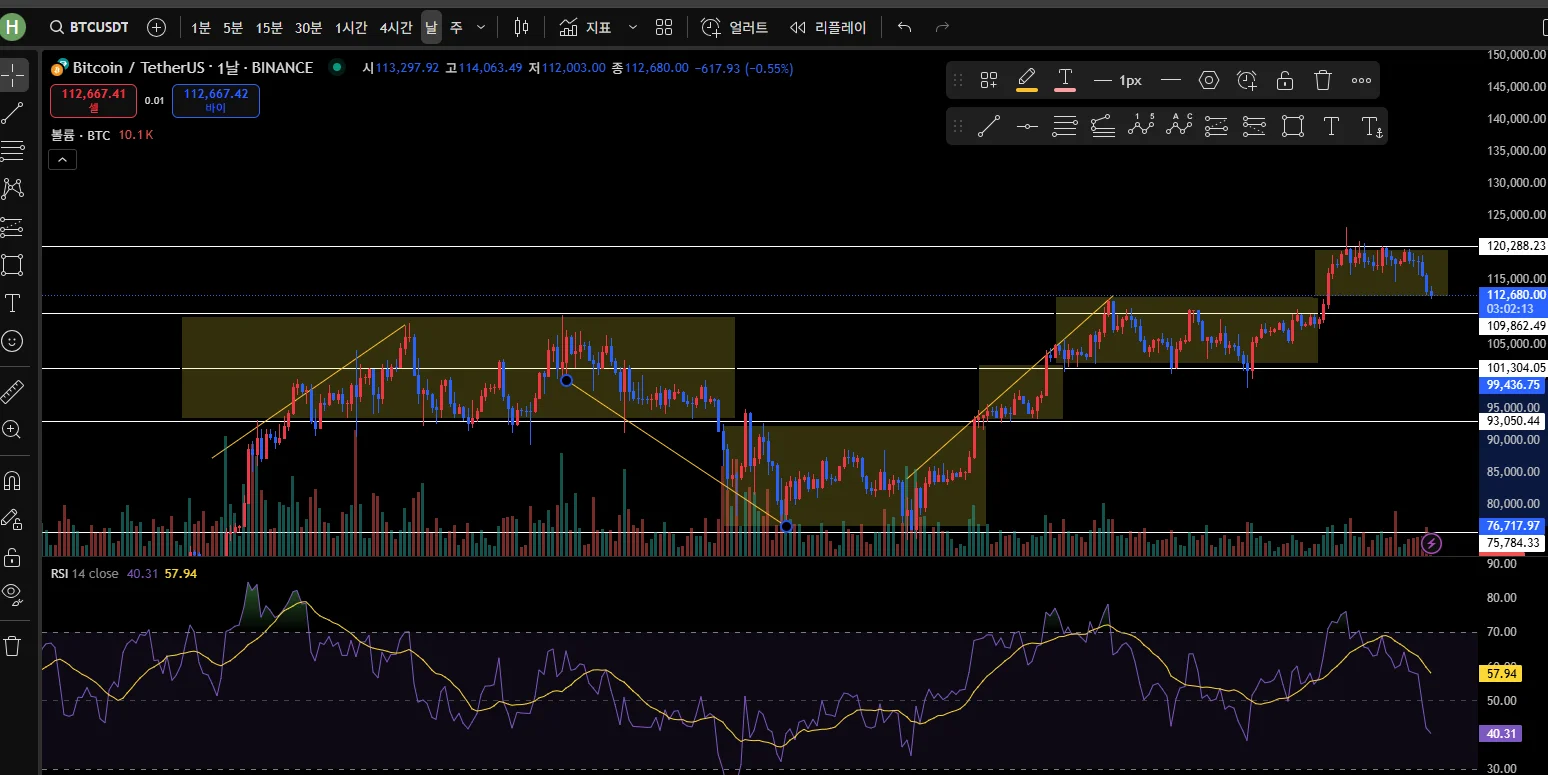
Task: Select the 15분 timeframe
Action: 268,27
